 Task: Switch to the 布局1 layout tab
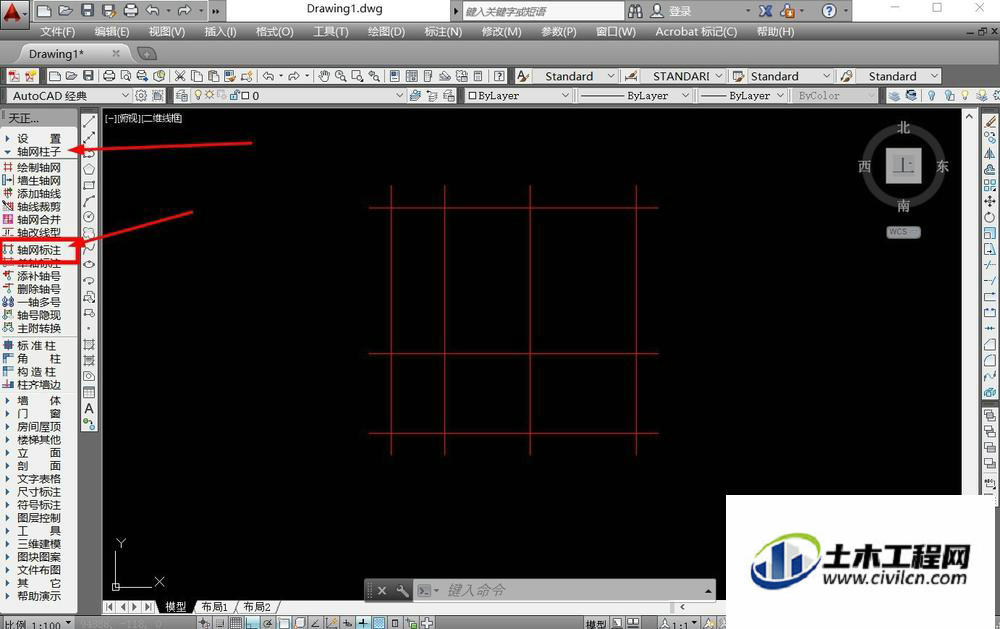tap(214, 607)
